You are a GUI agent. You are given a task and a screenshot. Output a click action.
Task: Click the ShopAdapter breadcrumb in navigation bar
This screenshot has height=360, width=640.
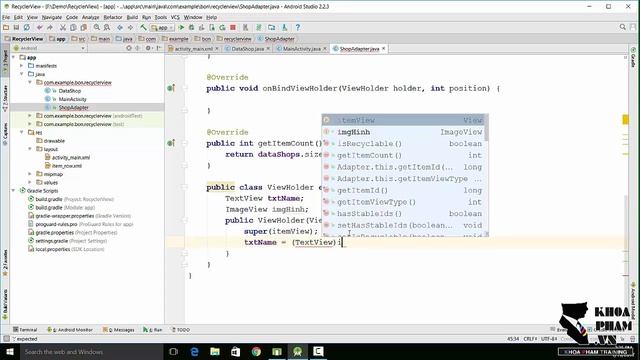click(276, 39)
